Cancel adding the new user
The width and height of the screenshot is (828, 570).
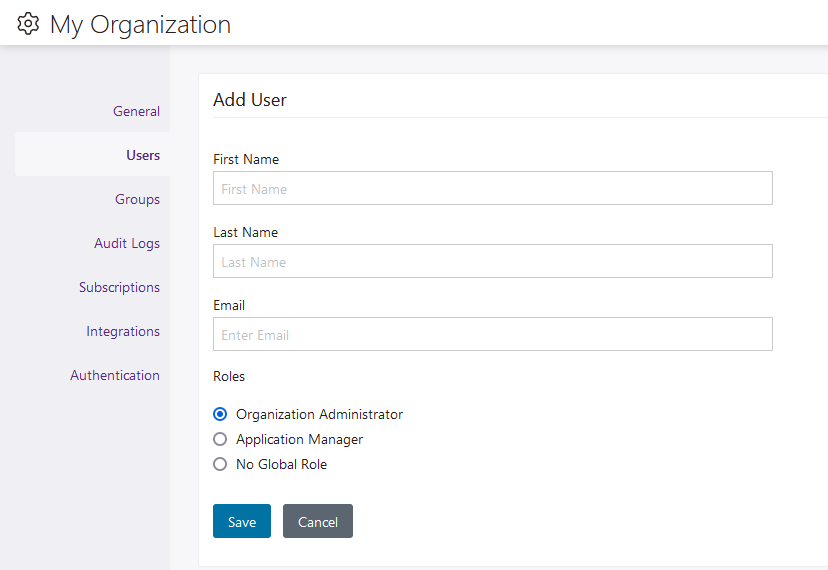(x=317, y=521)
